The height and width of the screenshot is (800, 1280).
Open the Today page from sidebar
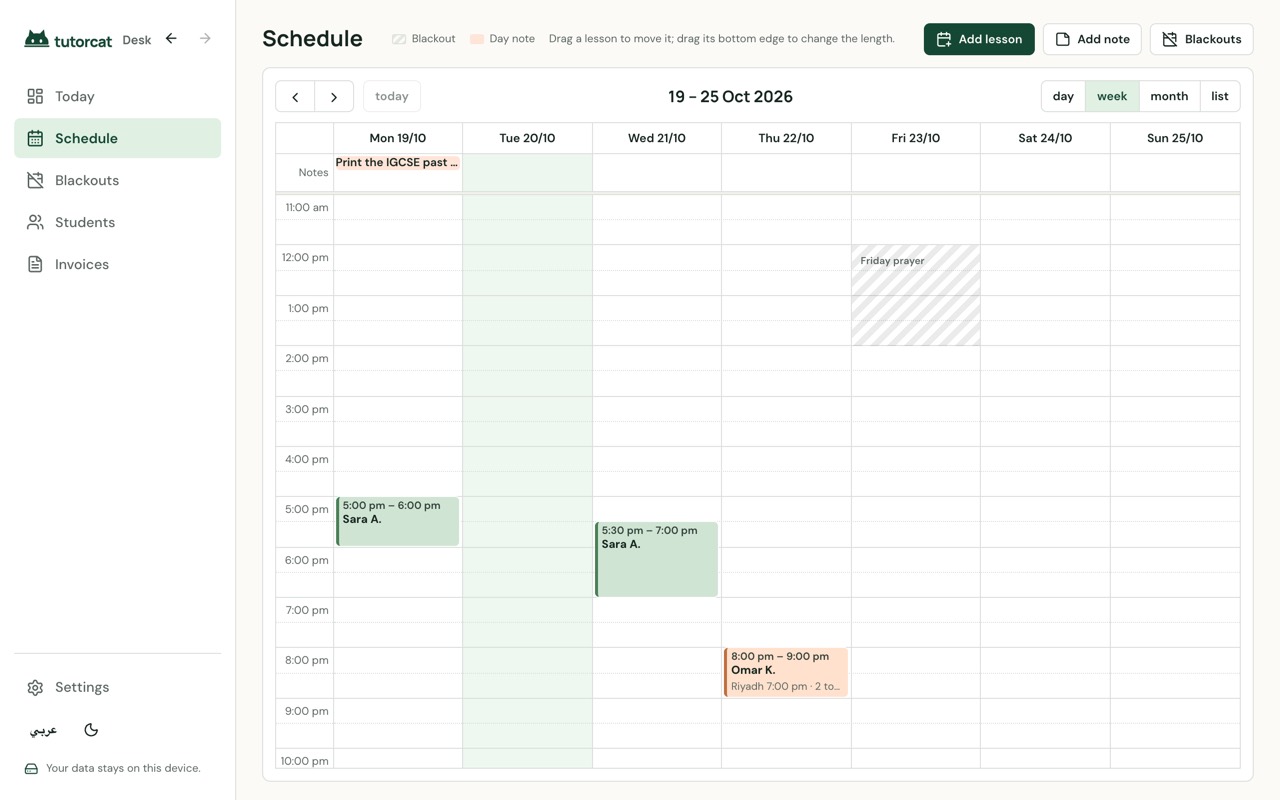pos(118,96)
